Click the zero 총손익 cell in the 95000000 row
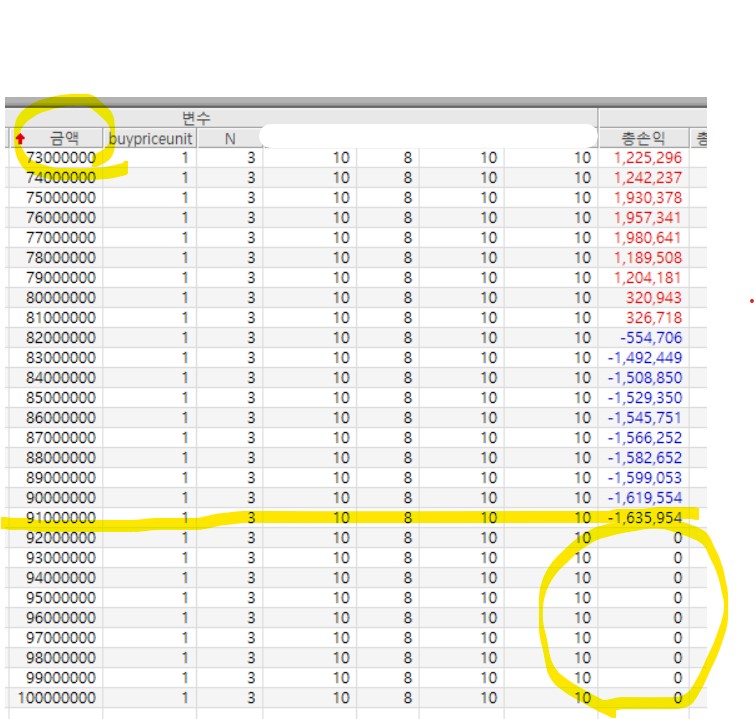 click(677, 598)
